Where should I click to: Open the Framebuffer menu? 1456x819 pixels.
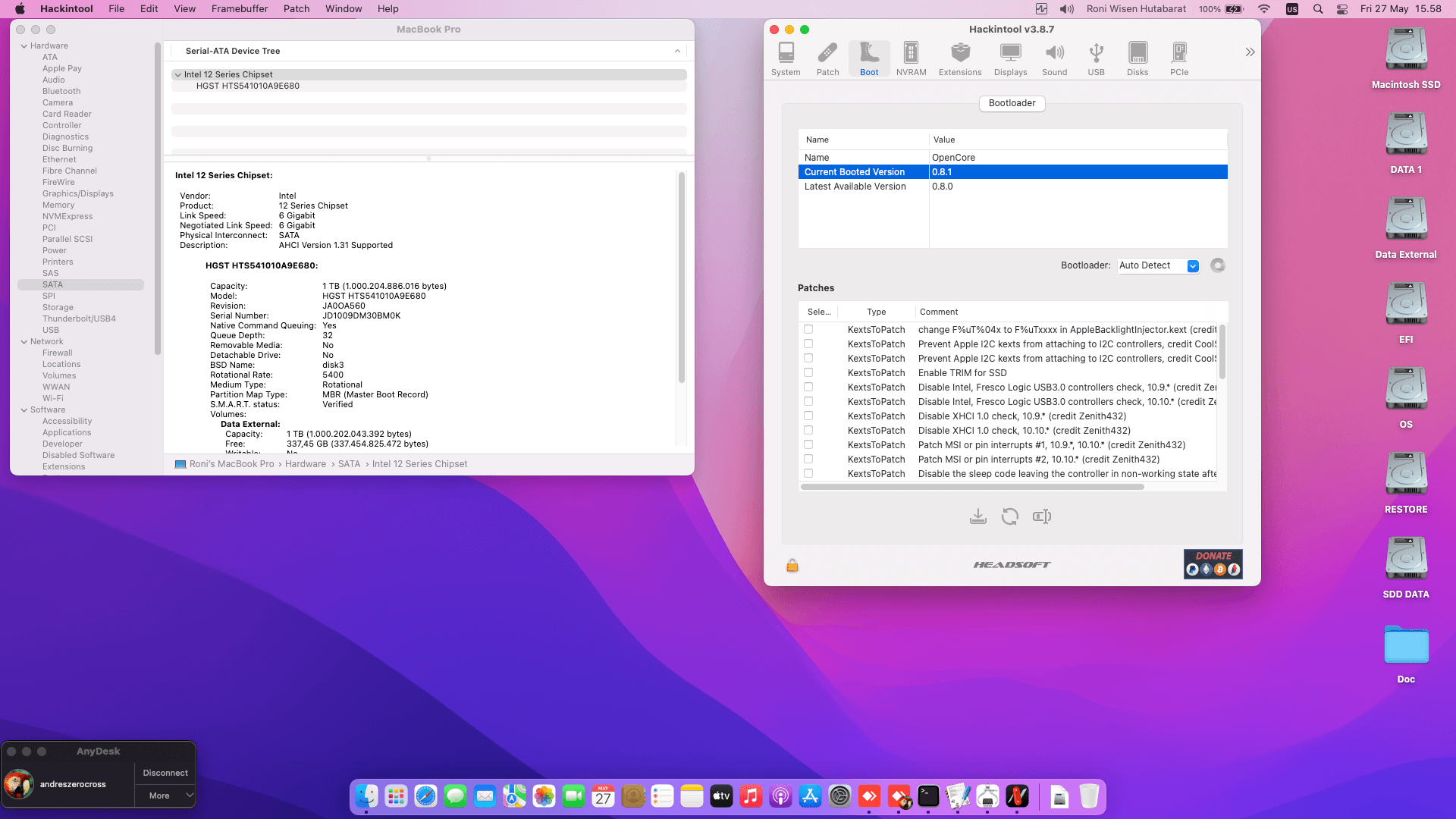(240, 9)
